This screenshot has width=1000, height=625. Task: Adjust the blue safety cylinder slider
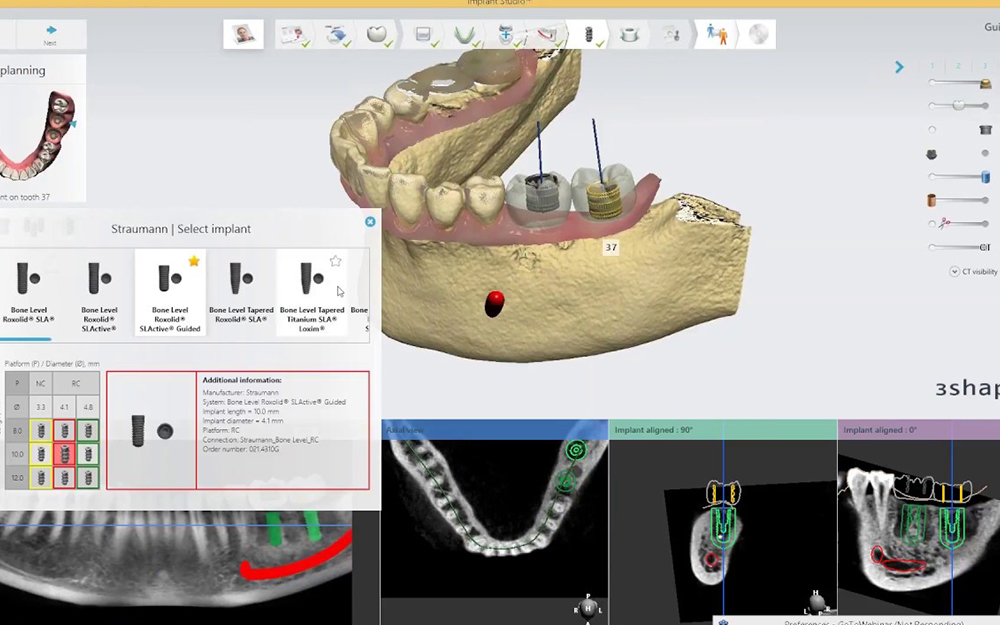(959, 177)
